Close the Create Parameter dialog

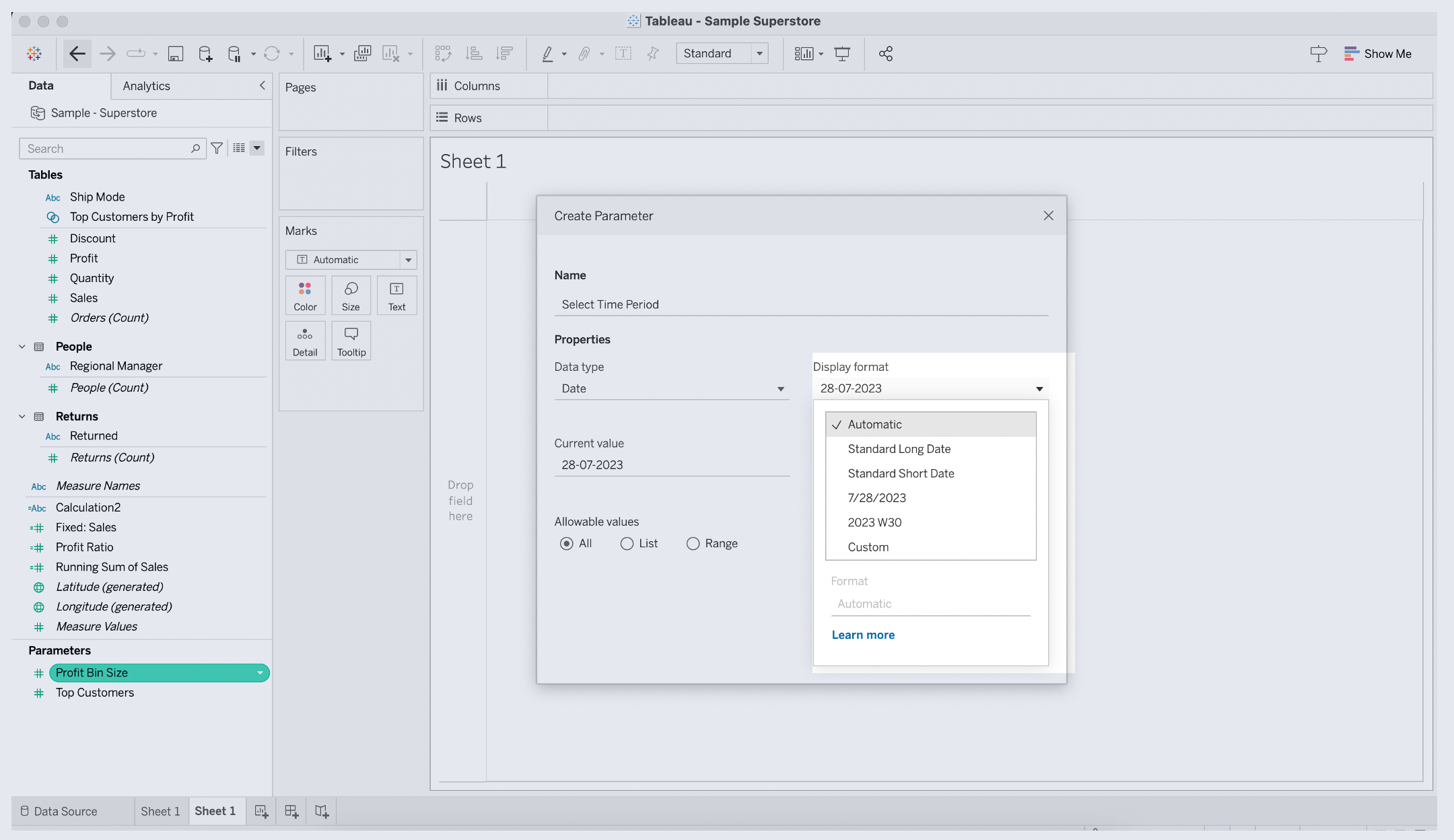[x=1048, y=215]
